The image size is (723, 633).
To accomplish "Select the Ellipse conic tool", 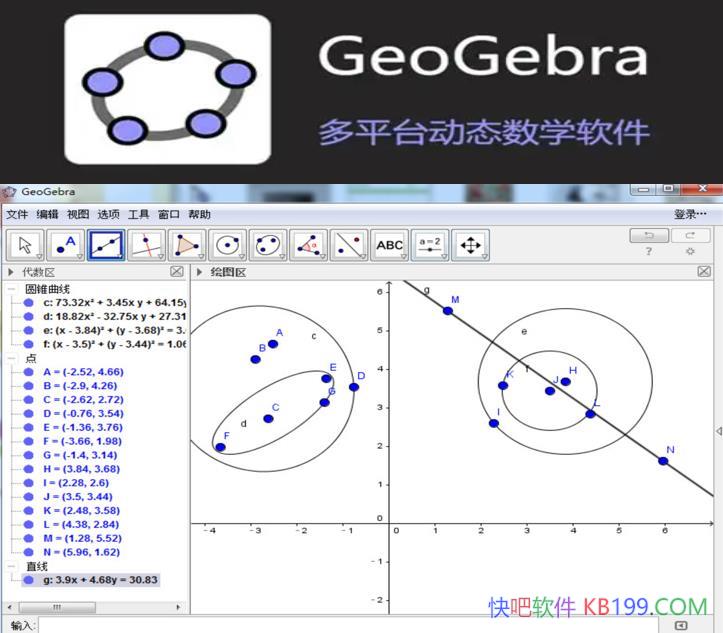I will 268,245.
